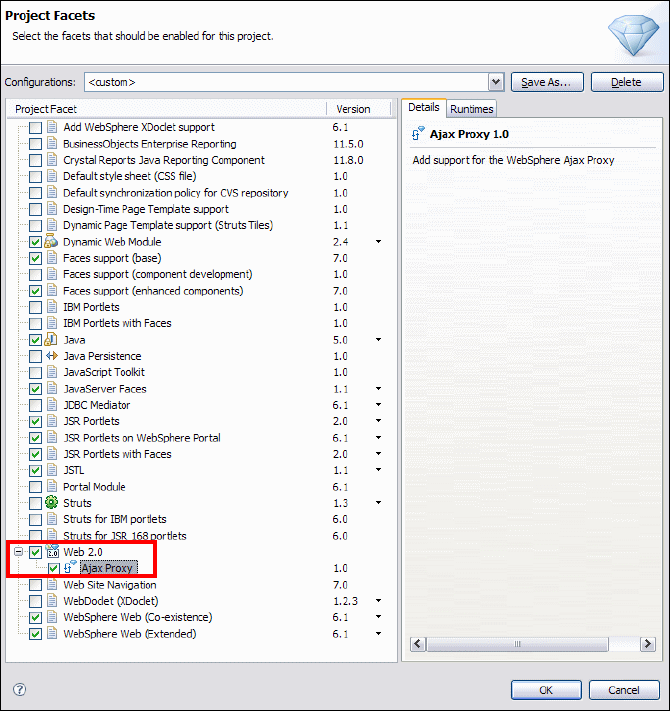Confirm with the OK button
670x711 pixels.
click(546, 690)
